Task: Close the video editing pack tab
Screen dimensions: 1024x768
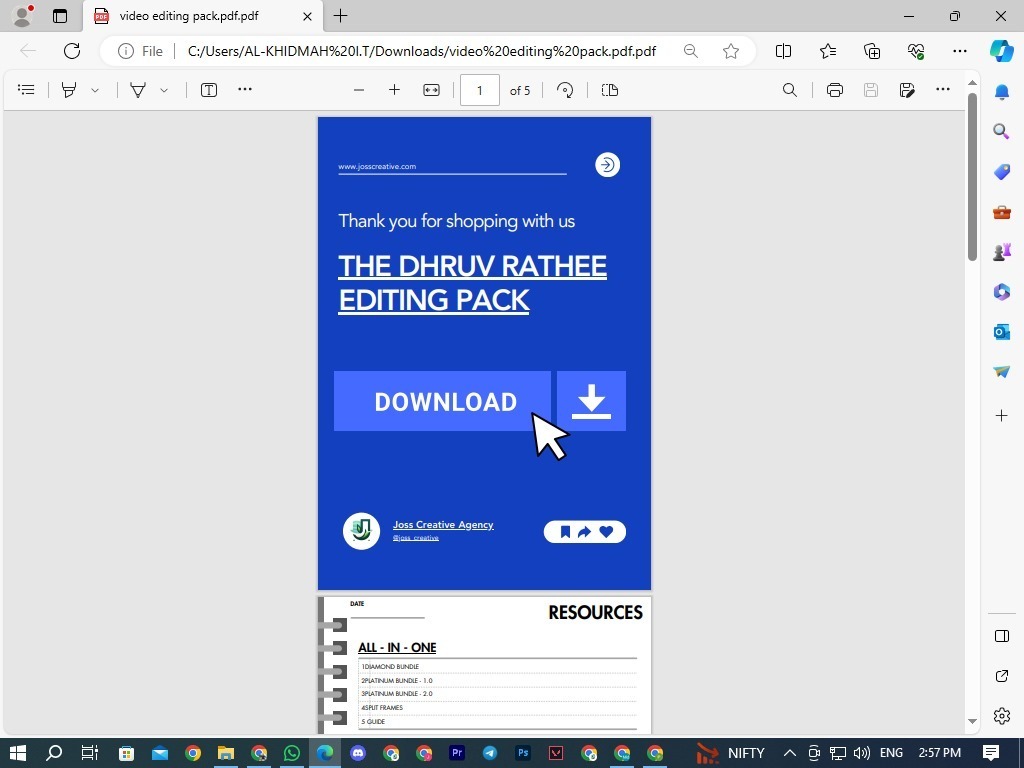Action: (x=308, y=16)
